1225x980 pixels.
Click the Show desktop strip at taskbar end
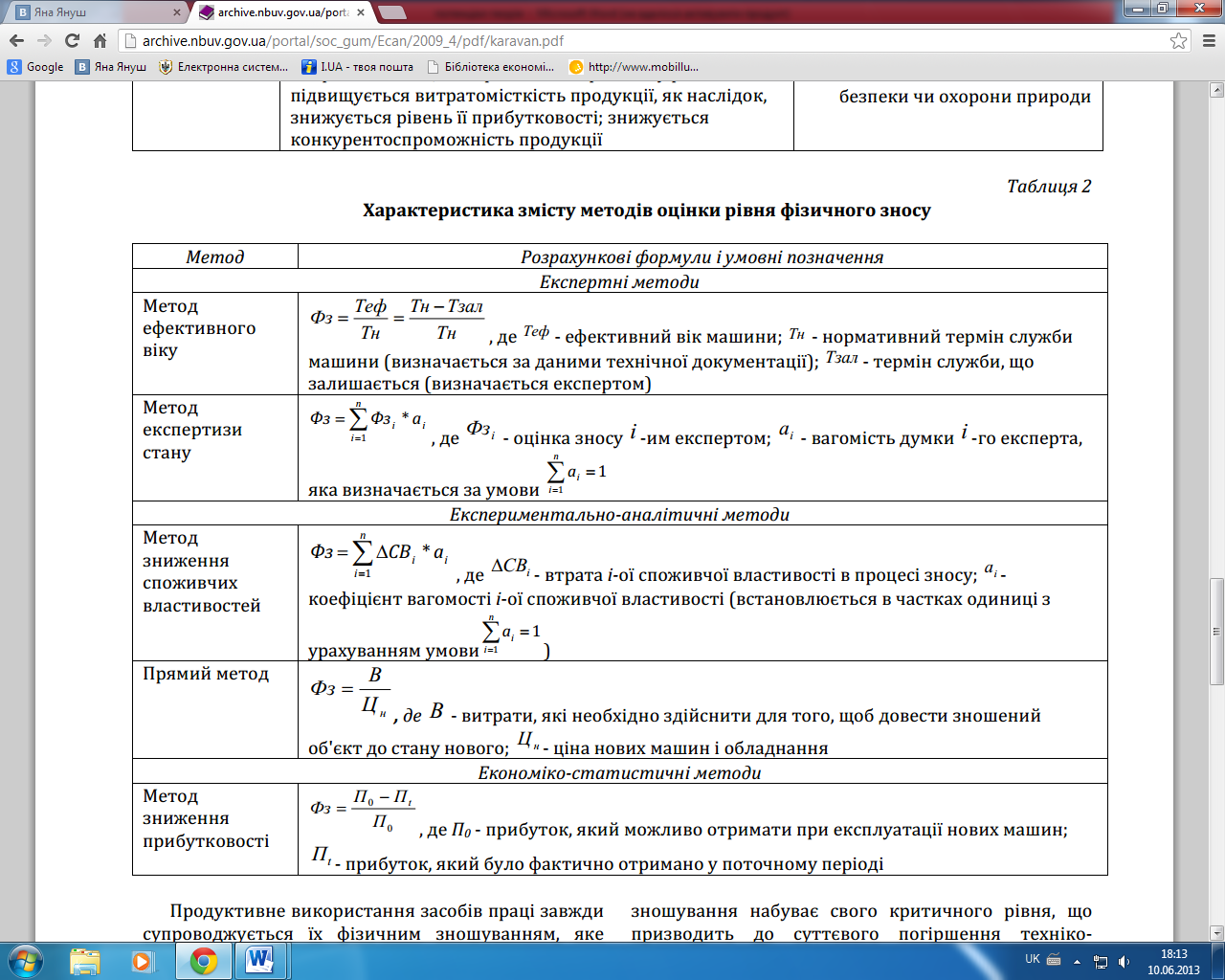[1218, 961]
